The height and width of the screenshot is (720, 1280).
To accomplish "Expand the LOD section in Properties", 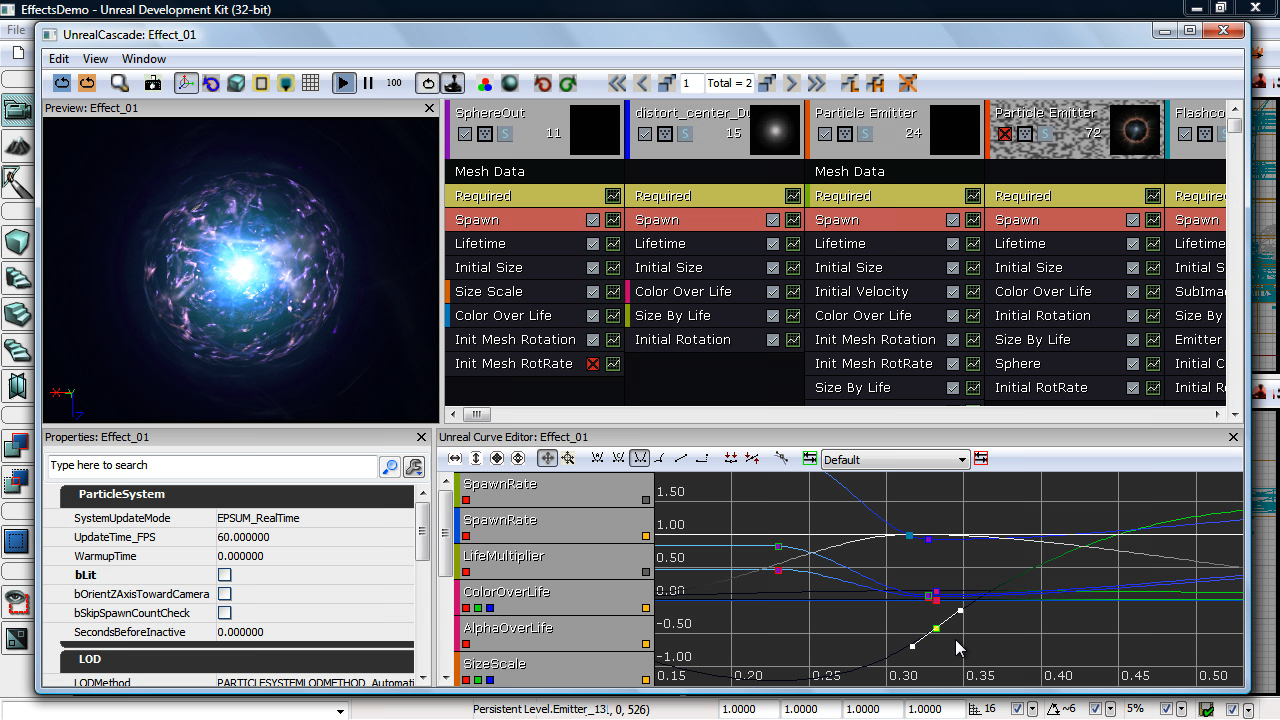I will click(x=90, y=659).
